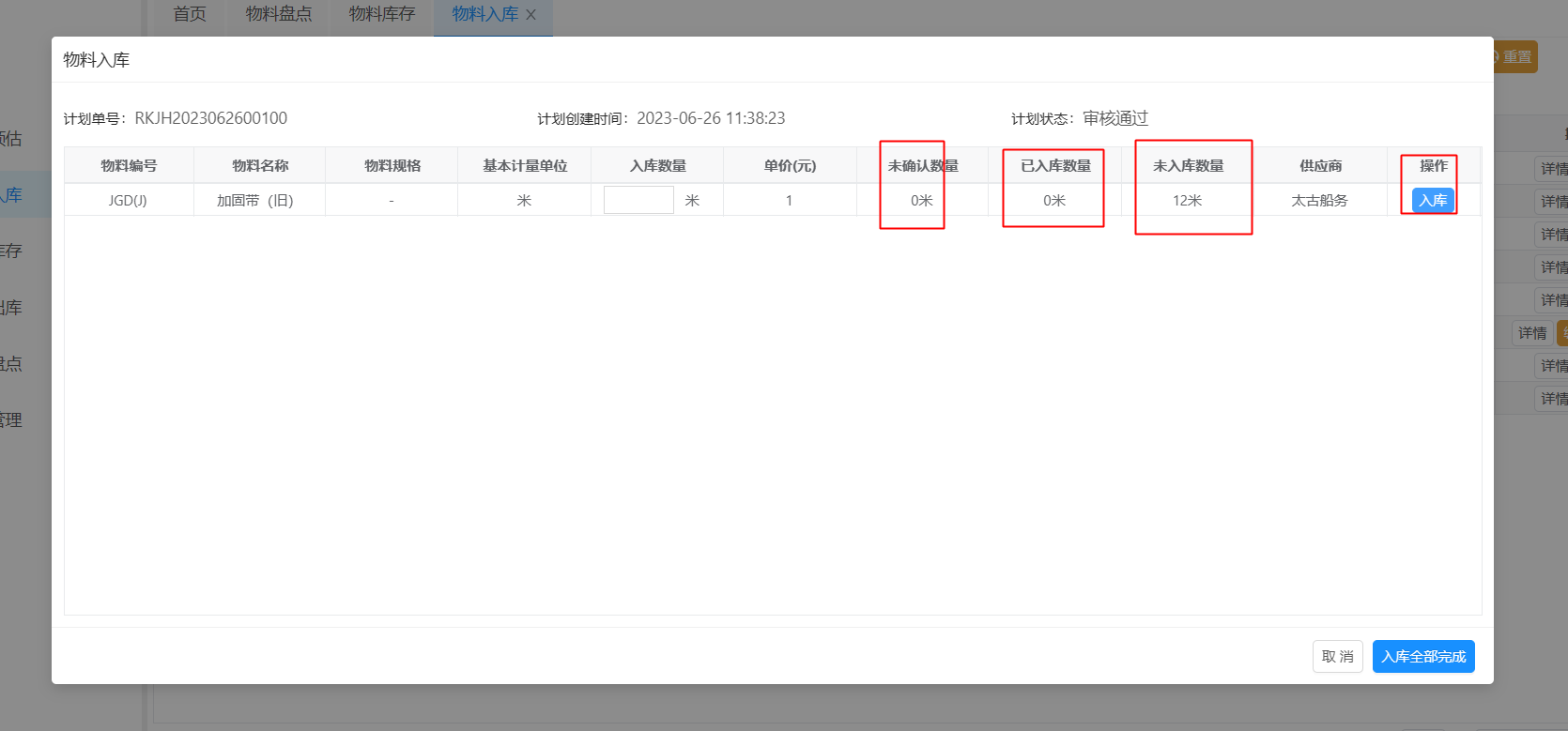Open 详情 beside the orange button
The width and height of the screenshot is (1568, 731).
coord(1531,333)
